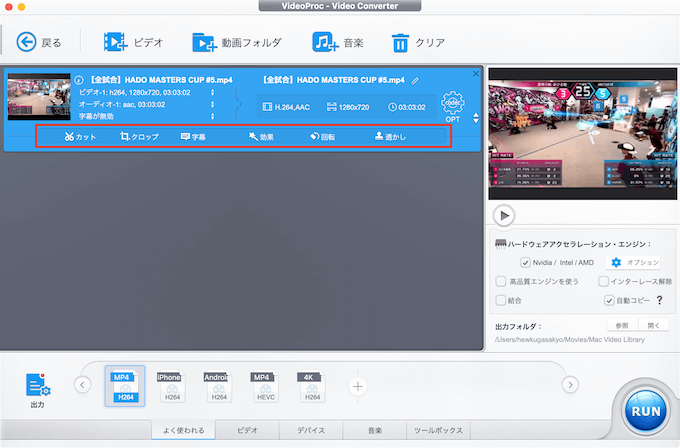Open the ツールボックス tab
Image resolution: width=680 pixels, height=448 pixels.
pyautogui.click(x=436, y=431)
